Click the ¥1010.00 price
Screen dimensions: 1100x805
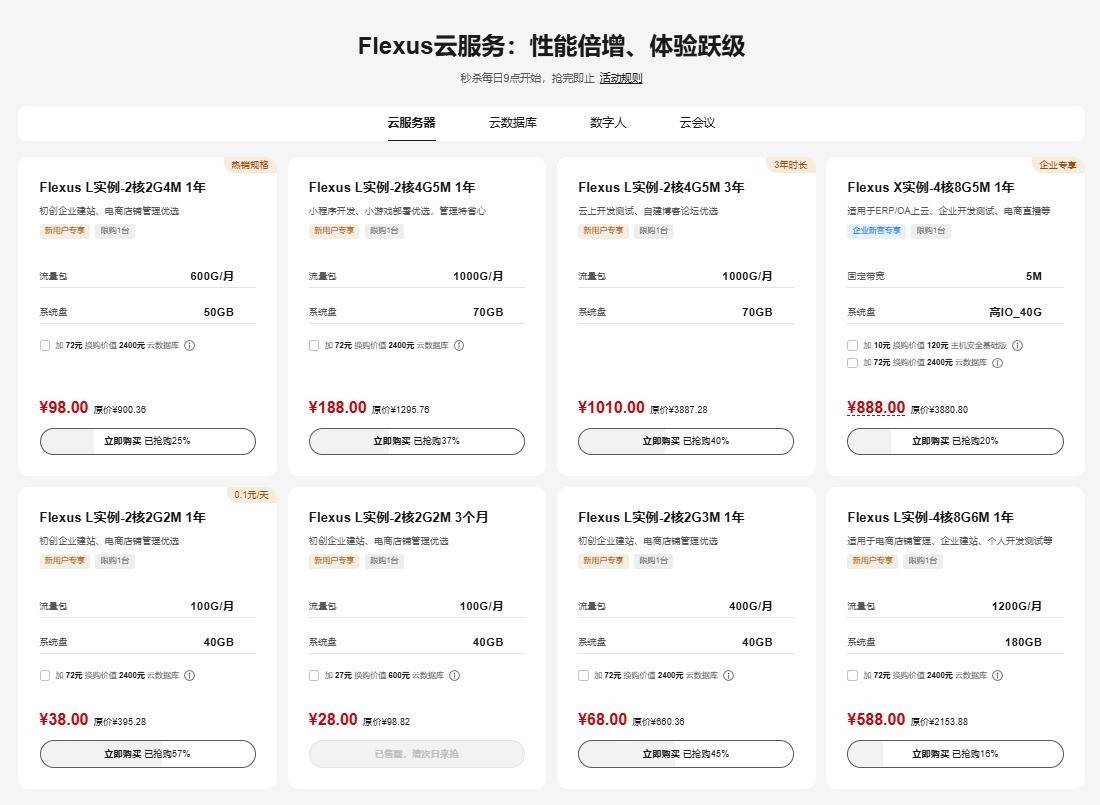(611, 408)
